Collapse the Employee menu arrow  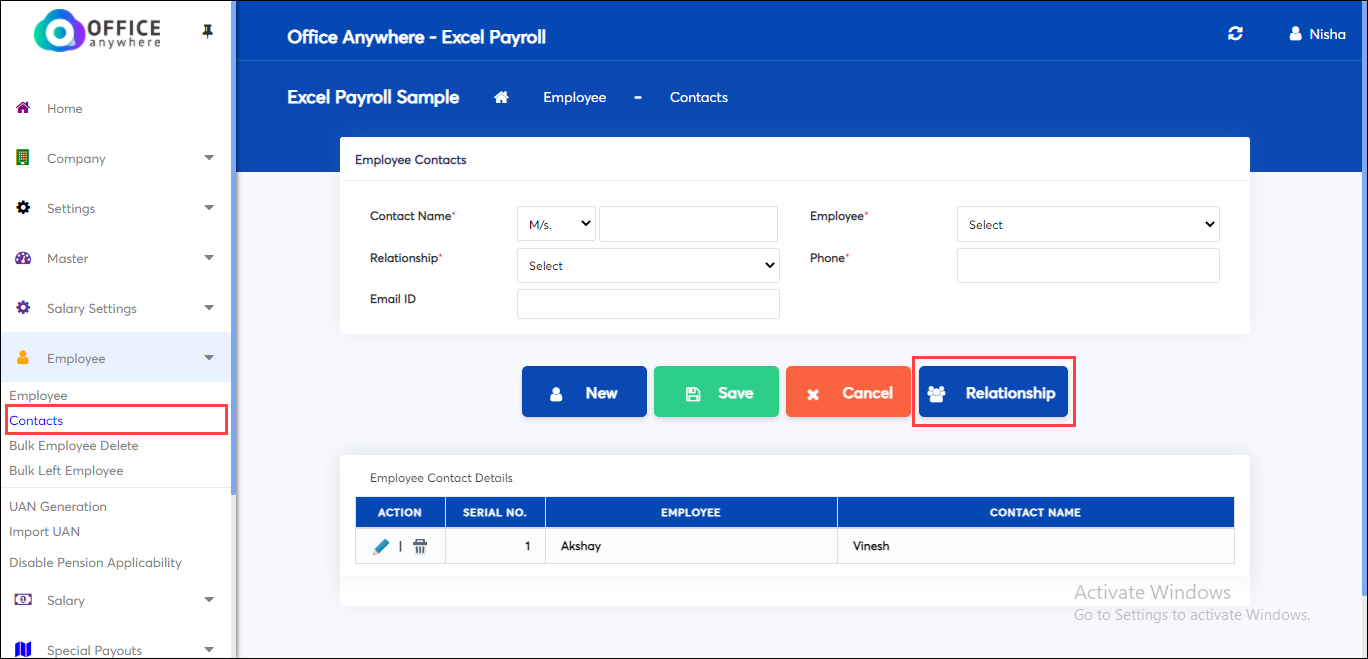tap(209, 358)
